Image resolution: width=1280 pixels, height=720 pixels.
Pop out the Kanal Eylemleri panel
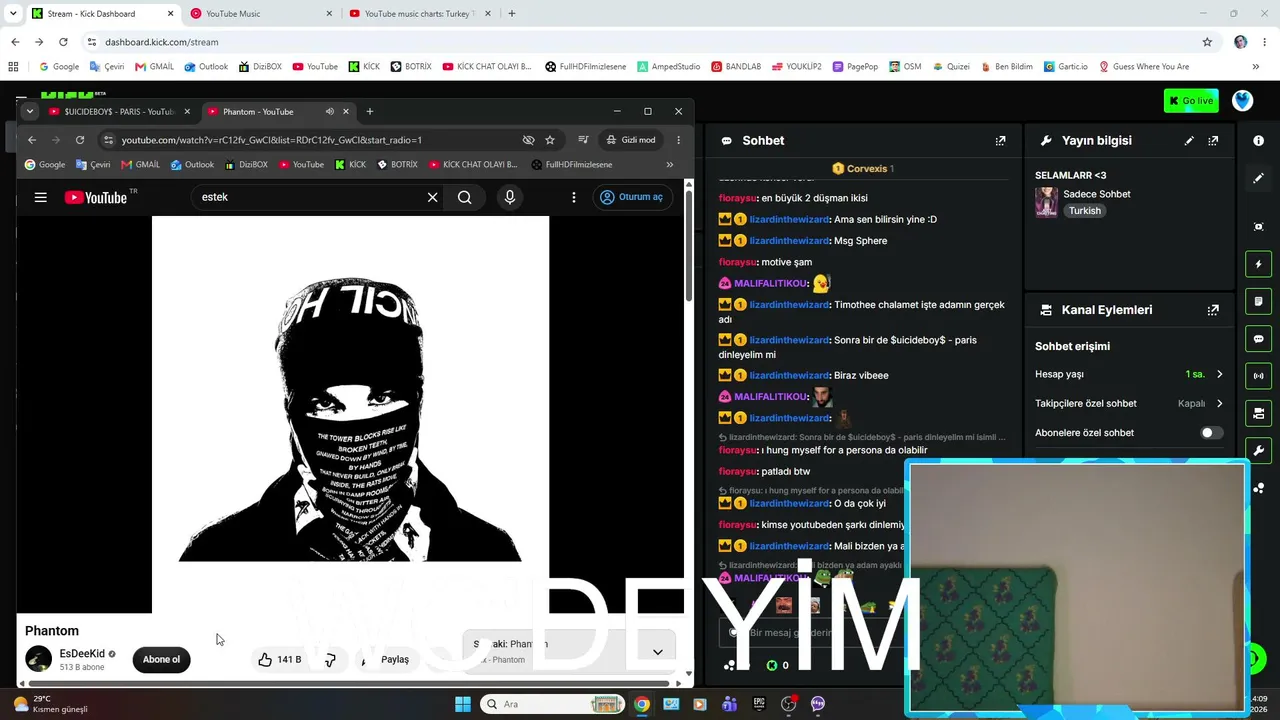click(x=1213, y=310)
